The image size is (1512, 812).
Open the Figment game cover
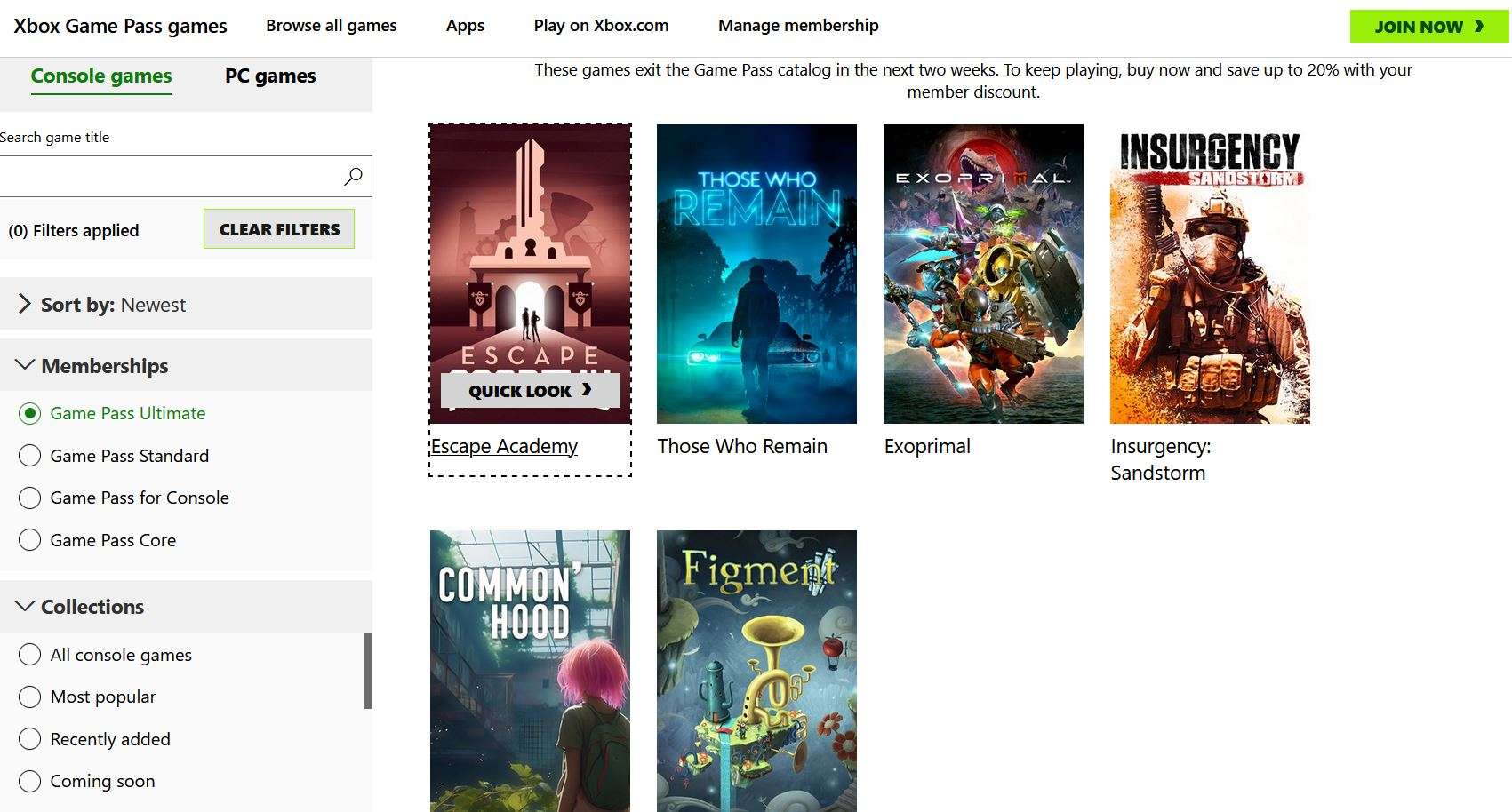point(756,671)
